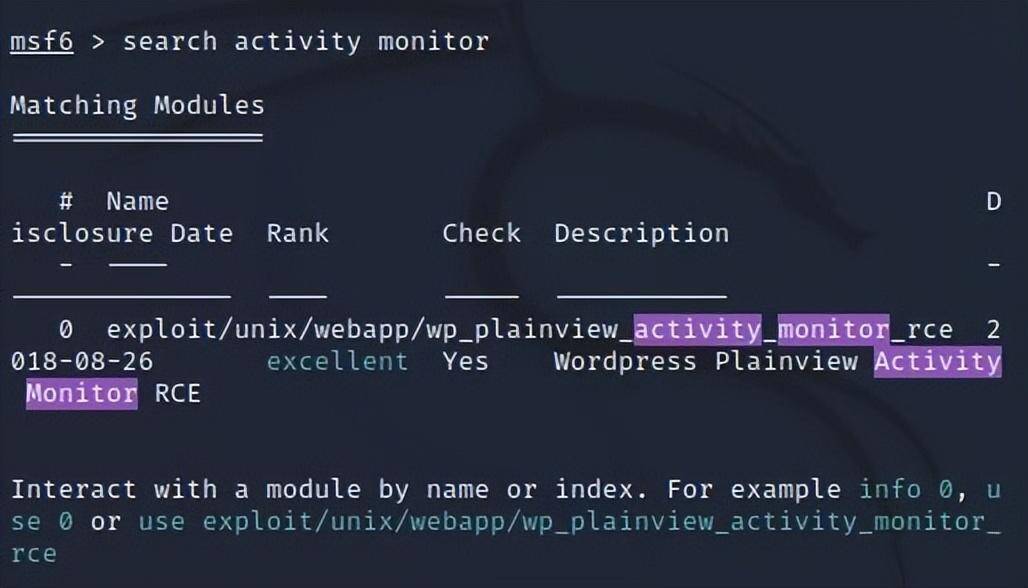Click the 'Yes' check value
The height and width of the screenshot is (588, 1028).
tap(465, 361)
